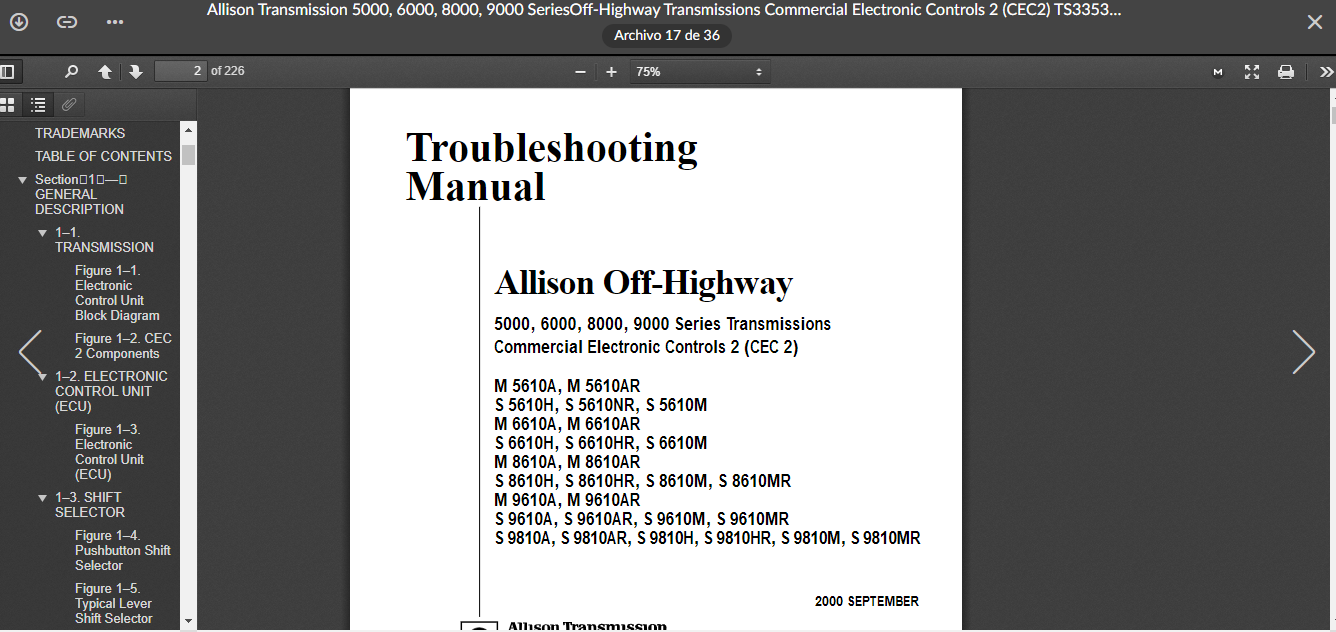This screenshot has width=1336, height=632.
Task: Show page thumbnails view
Action: (8, 104)
